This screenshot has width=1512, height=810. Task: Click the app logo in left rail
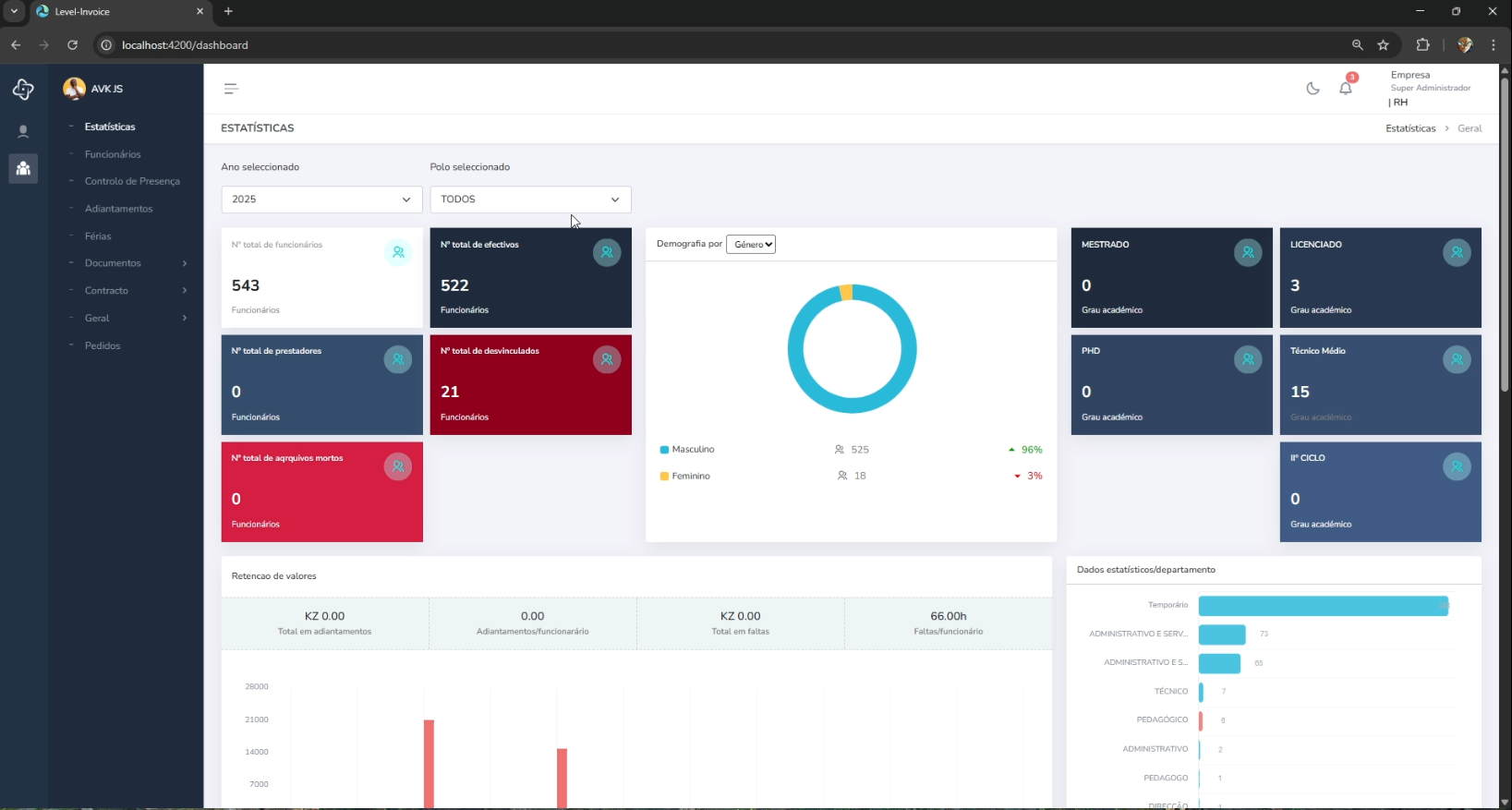pos(23,89)
